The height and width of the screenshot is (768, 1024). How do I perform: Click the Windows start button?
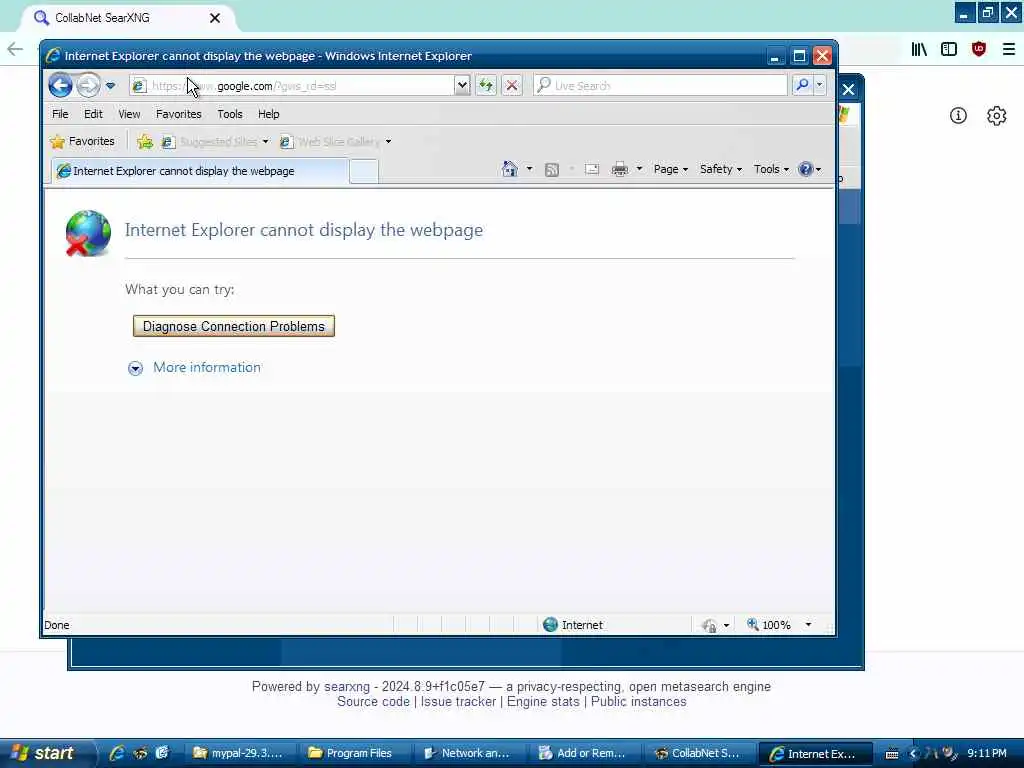tap(43, 753)
